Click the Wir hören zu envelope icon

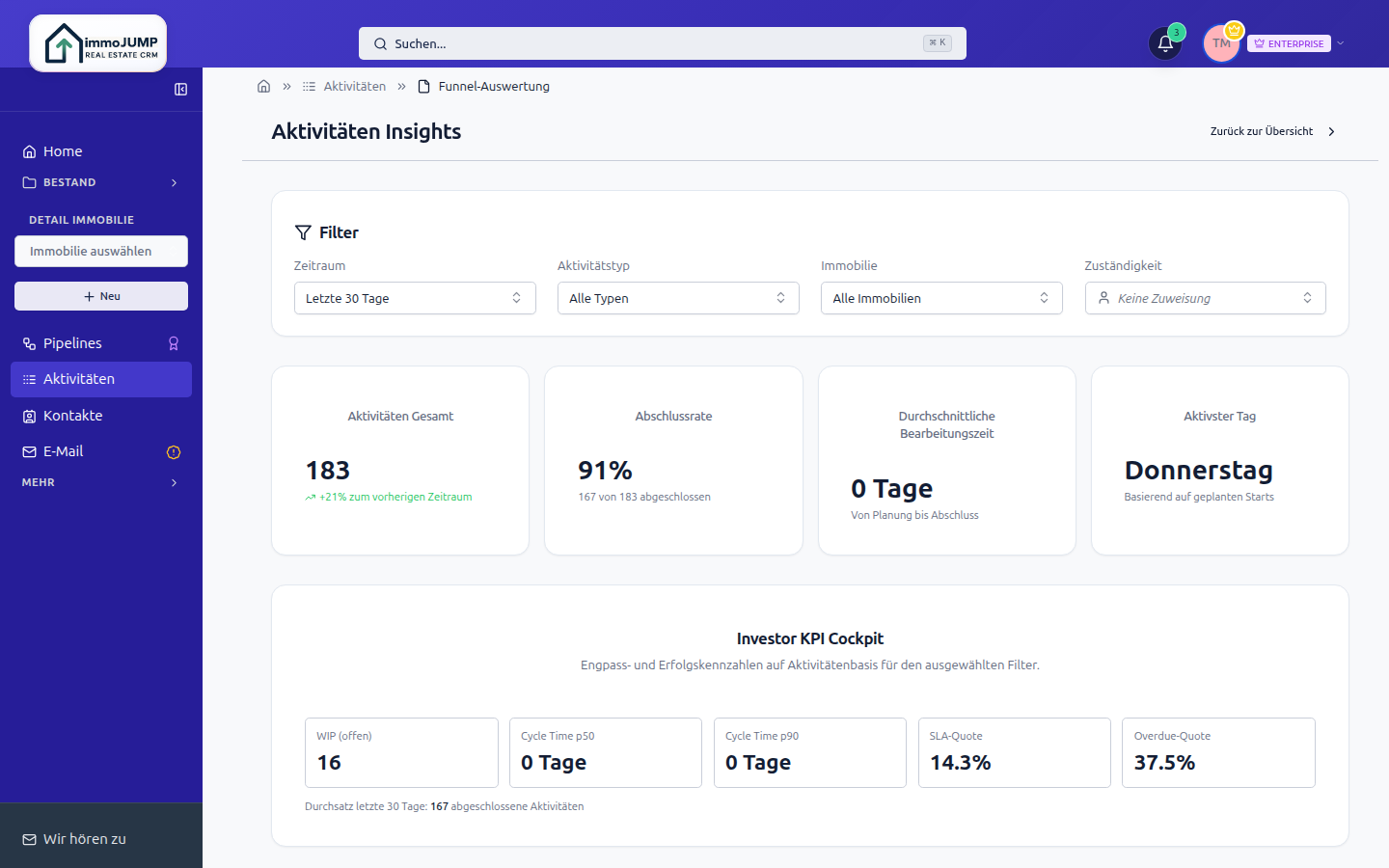pyautogui.click(x=29, y=839)
